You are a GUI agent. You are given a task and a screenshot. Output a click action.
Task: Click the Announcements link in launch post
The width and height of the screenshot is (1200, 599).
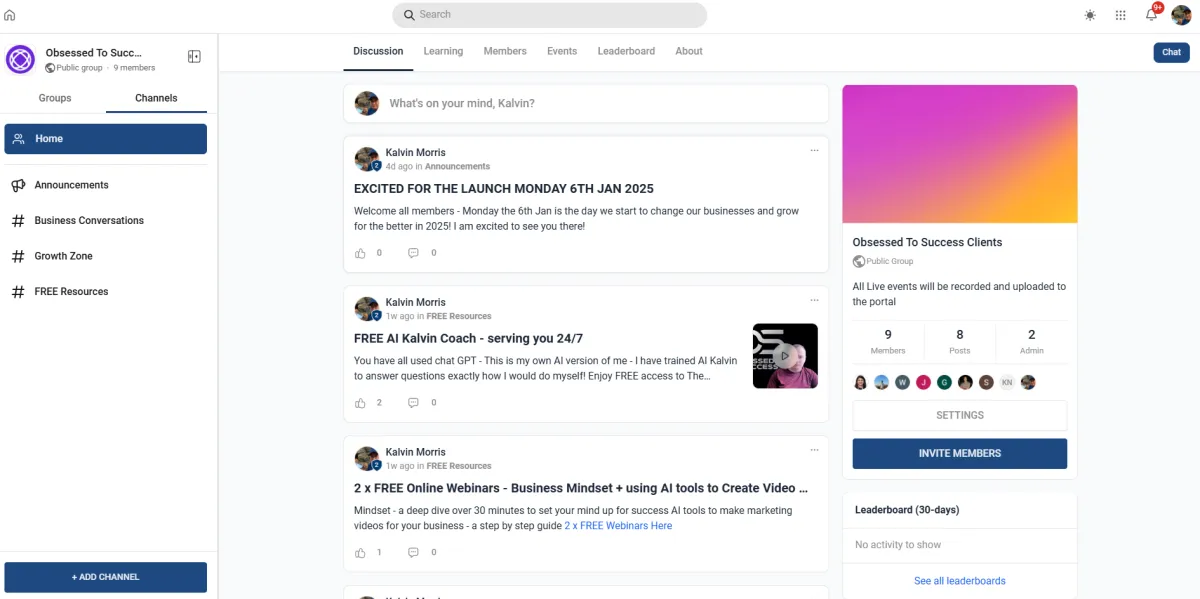[458, 167]
